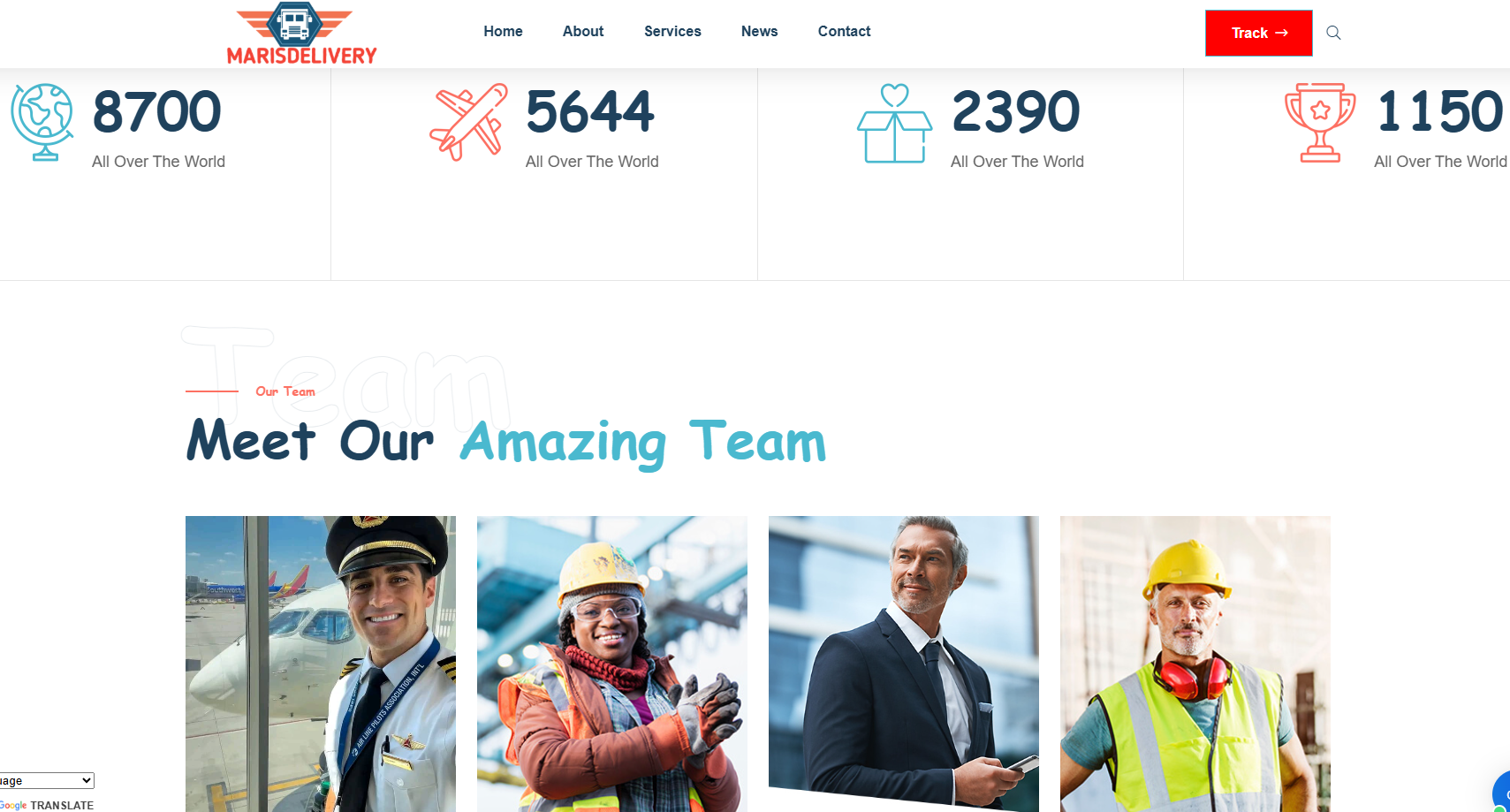This screenshot has width=1510, height=812.
Task: Select the businessman in suit photo
Action: [904, 662]
